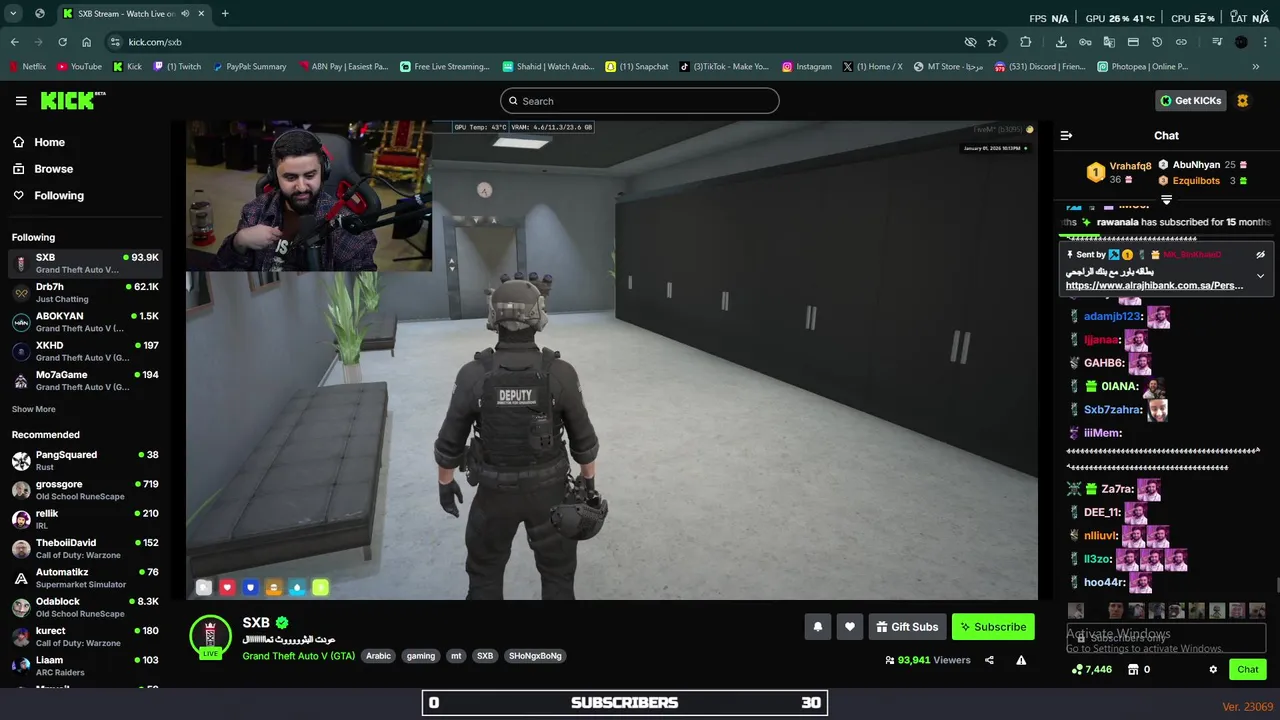The image size is (1280, 720).
Task: Expand the gift leaderboard arrow
Action: (1166, 200)
